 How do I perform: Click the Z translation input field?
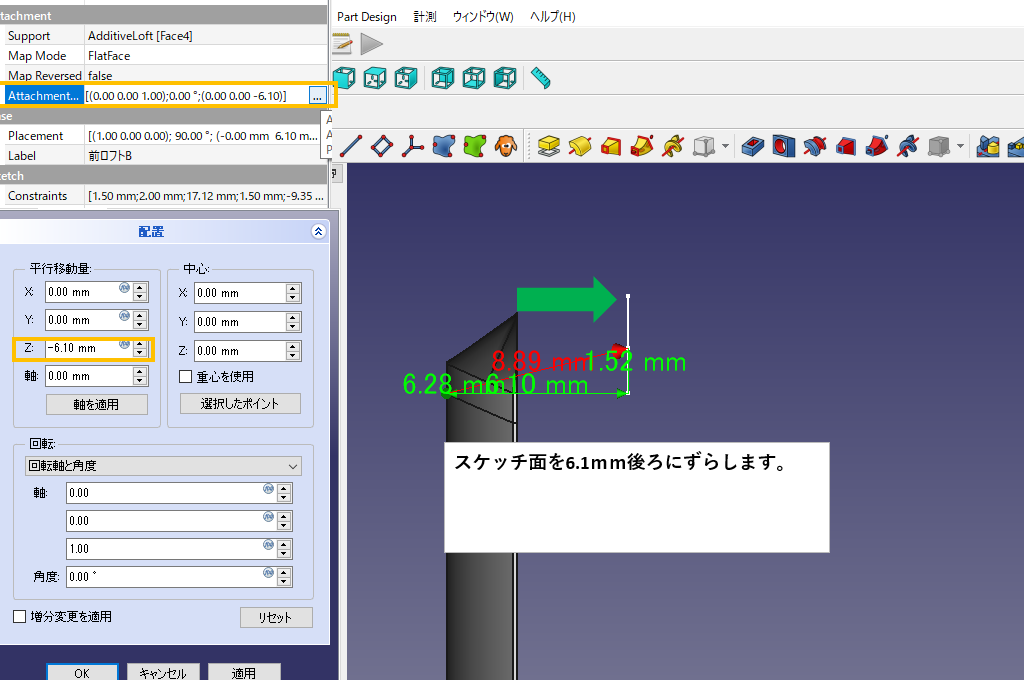tap(82, 348)
